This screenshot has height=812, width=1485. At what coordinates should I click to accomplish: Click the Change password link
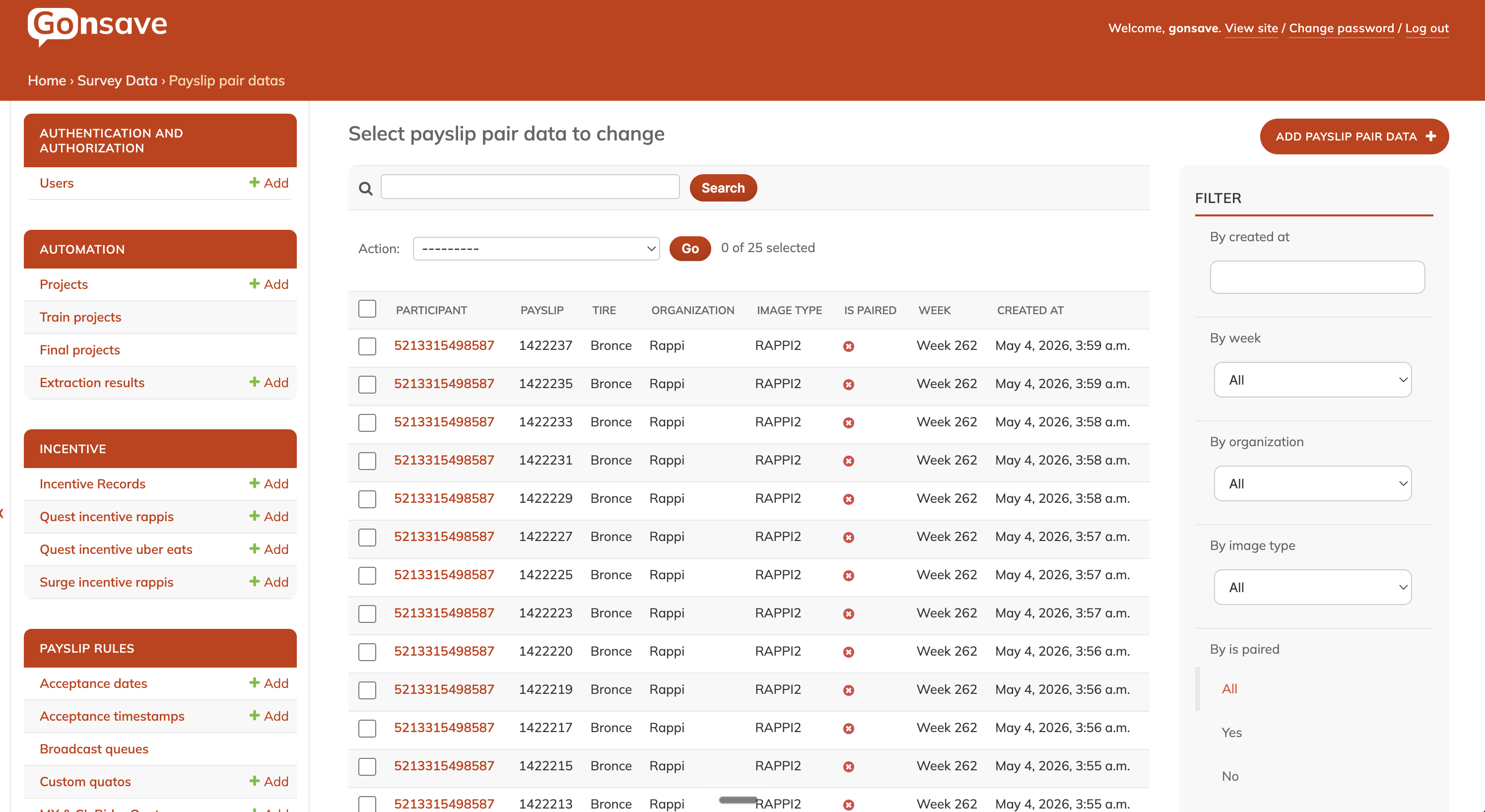tap(1342, 28)
